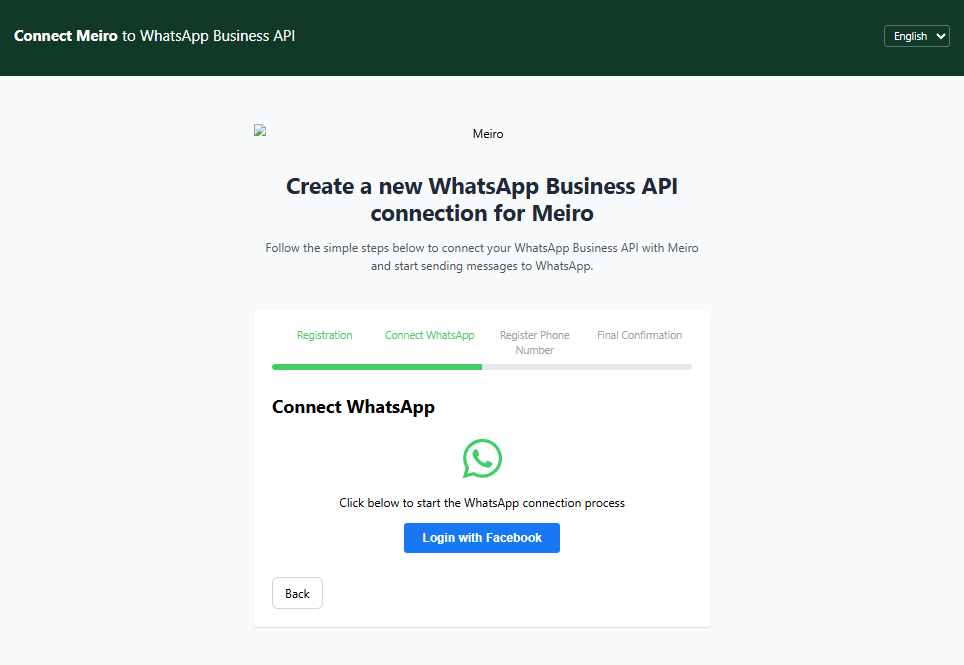Viewport: 964px width, 665px height.
Task: Click the 'Click below to start' instruction text
Action: pyautogui.click(x=482, y=503)
